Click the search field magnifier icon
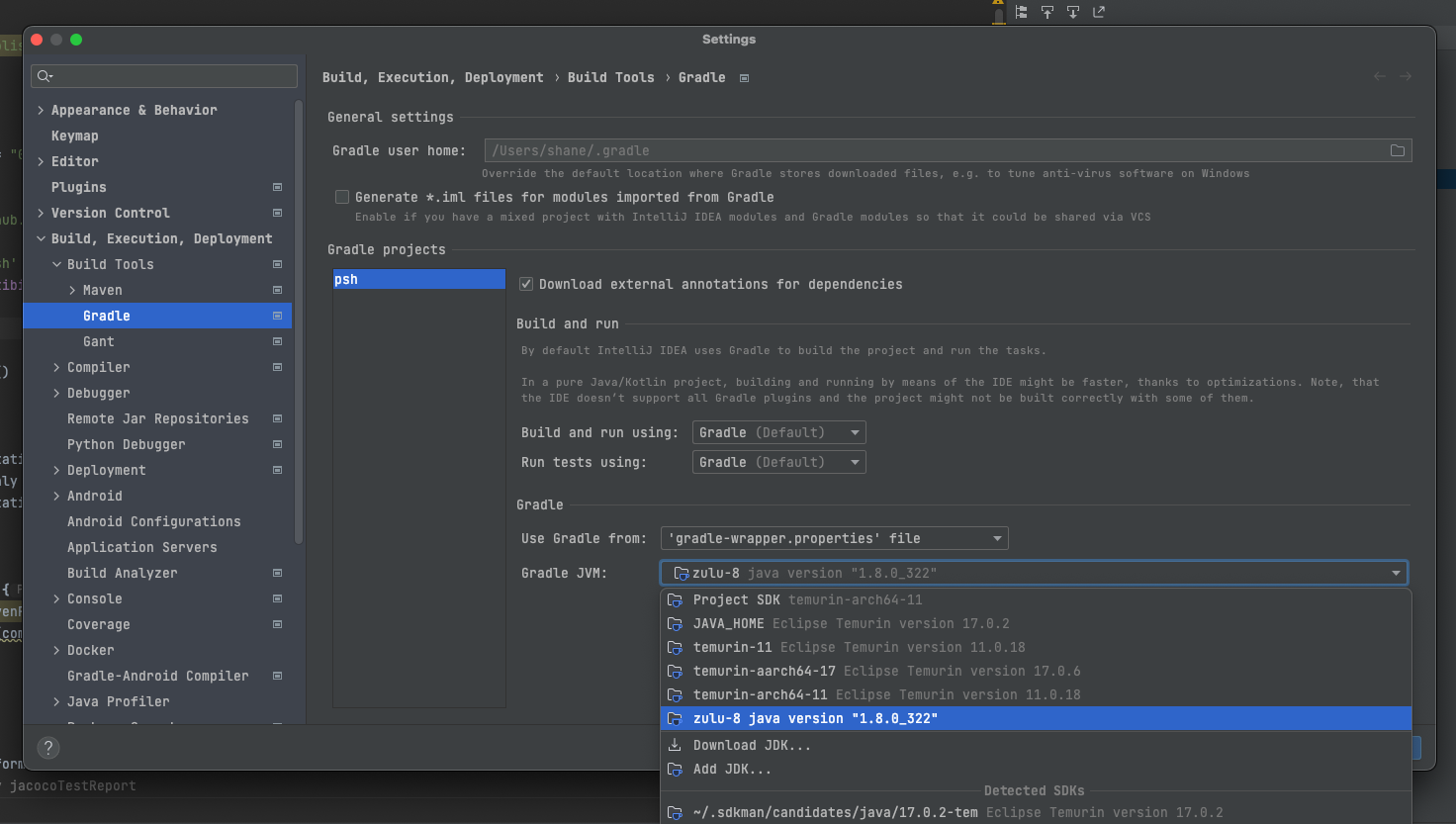 [x=43, y=76]
